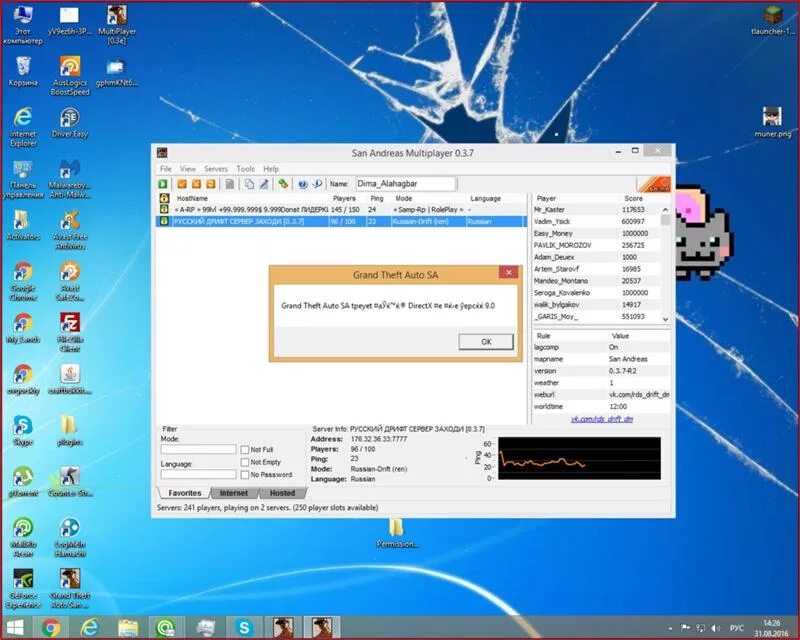Open the Skype desktop shortcut
This screenshot has height=640, width=800.
tap(23, 430)
